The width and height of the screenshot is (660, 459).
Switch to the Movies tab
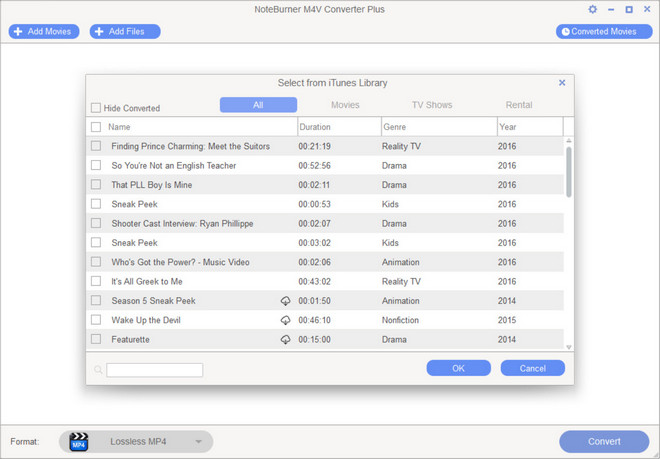(345, 105)
